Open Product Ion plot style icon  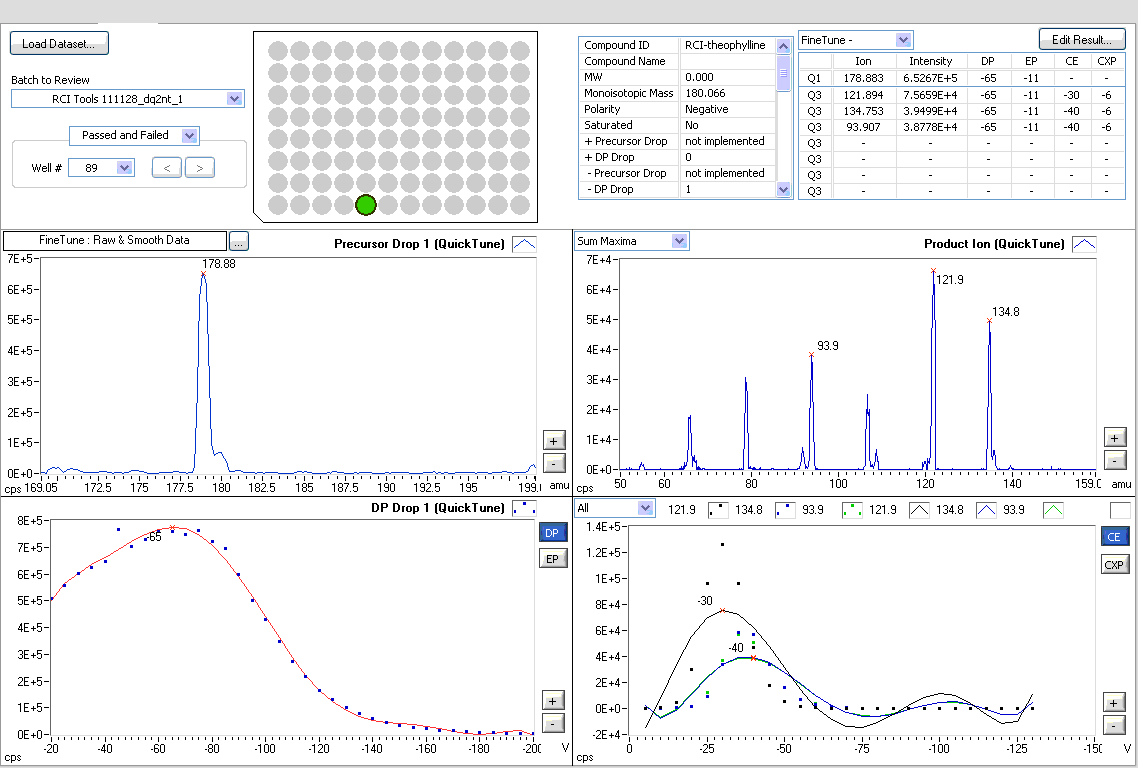(x=1084, y=244)
